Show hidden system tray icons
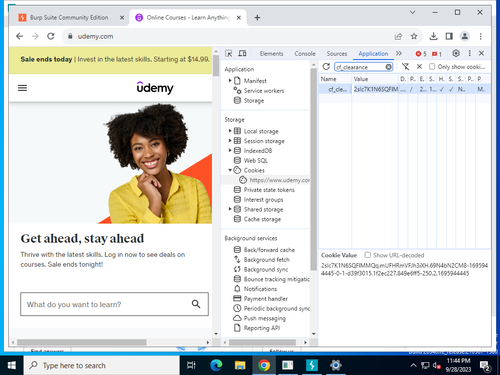Screen dimensions: 500x375 413,365
